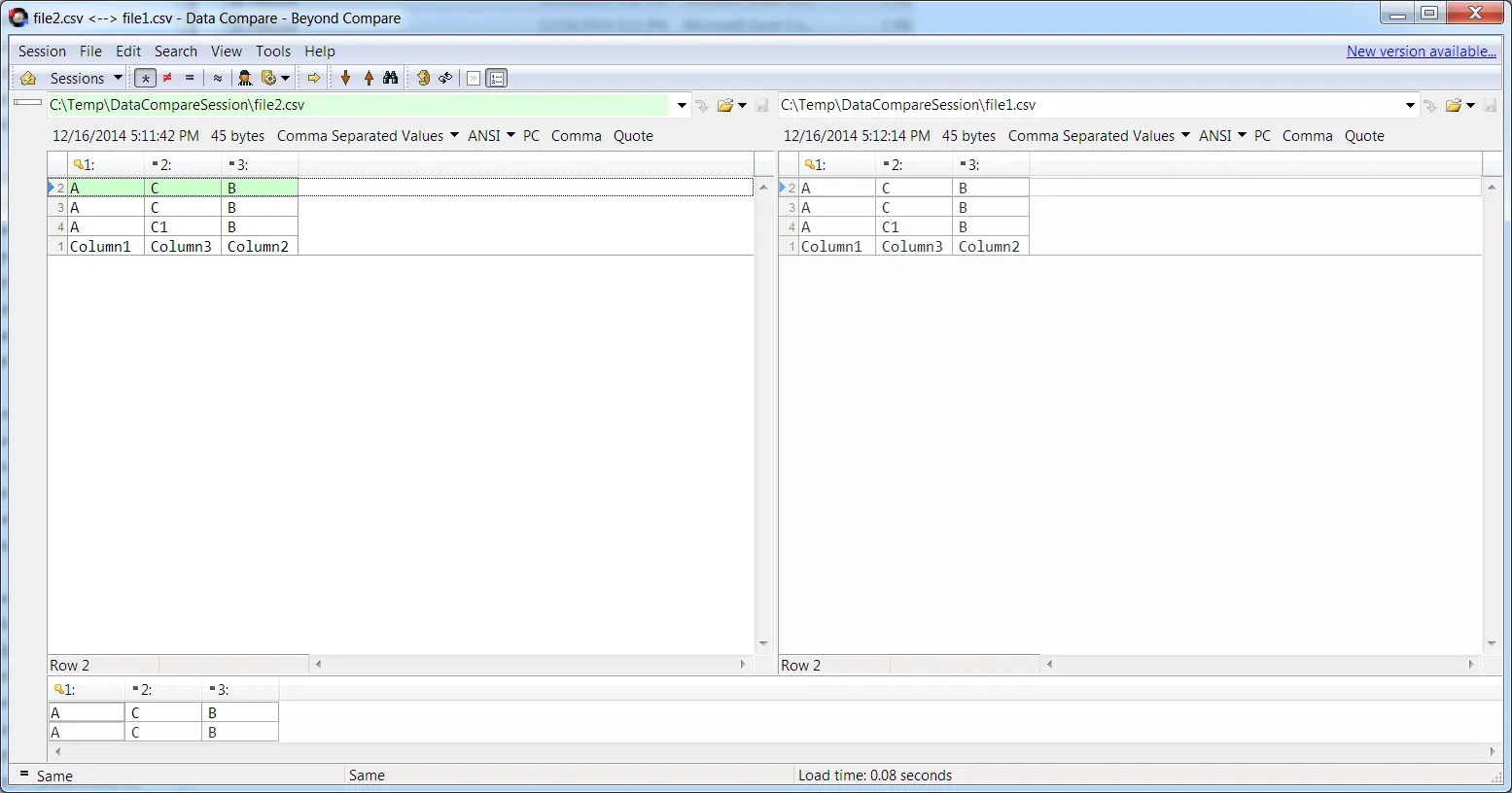This screenshot has height=793, width=1512.
Task: Click the Reload refresh arrows icon
Action: tap(445, 78)
